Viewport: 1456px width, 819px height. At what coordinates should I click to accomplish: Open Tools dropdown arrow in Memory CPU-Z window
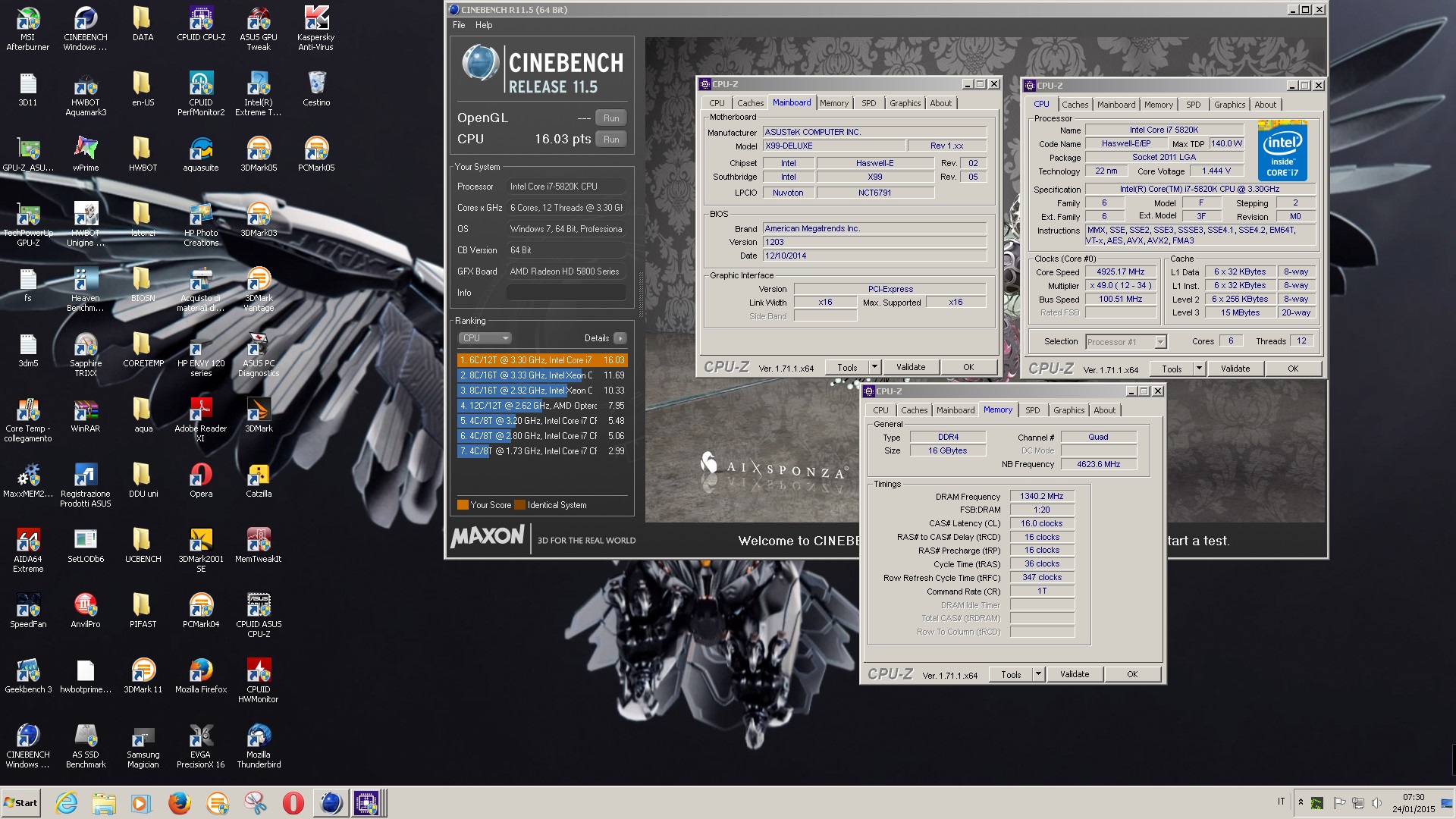click(1038, 674)
